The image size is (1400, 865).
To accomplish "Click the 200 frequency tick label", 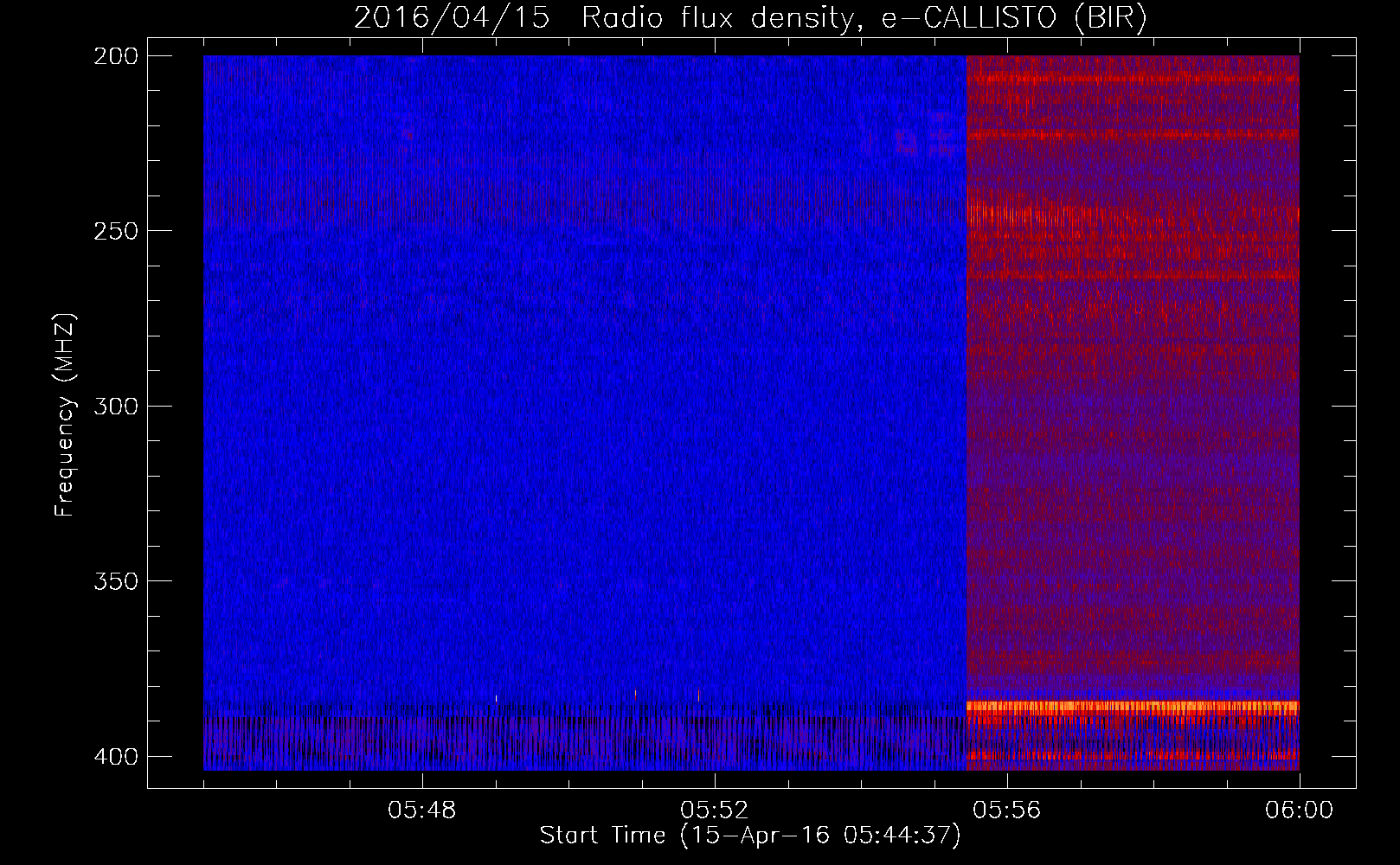I will click(116, 56).
